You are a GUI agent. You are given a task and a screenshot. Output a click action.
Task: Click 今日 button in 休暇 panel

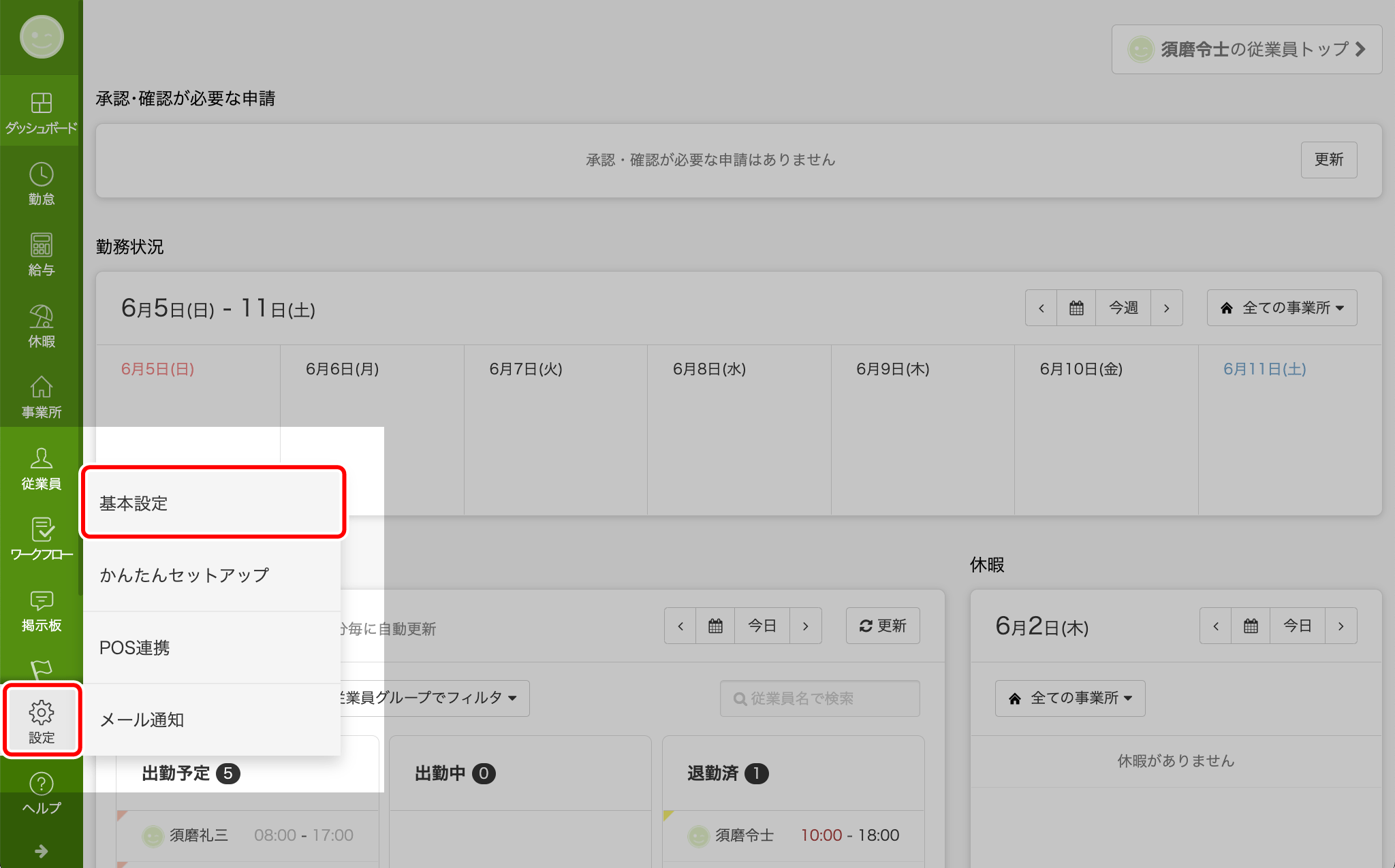pos(1298,626)
